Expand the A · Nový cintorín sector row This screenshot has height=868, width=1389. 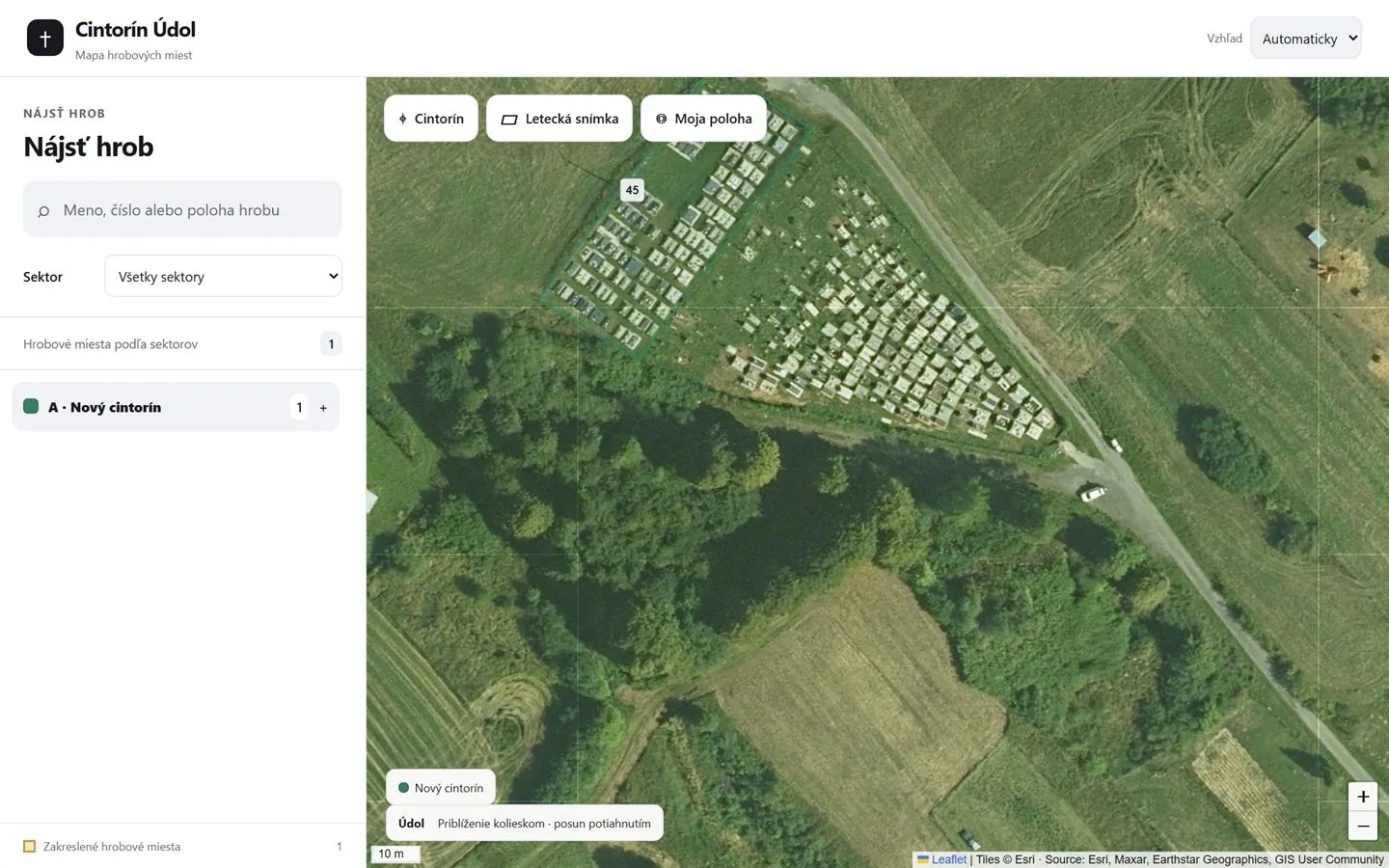pyautogui.click(x=176, y=407)
